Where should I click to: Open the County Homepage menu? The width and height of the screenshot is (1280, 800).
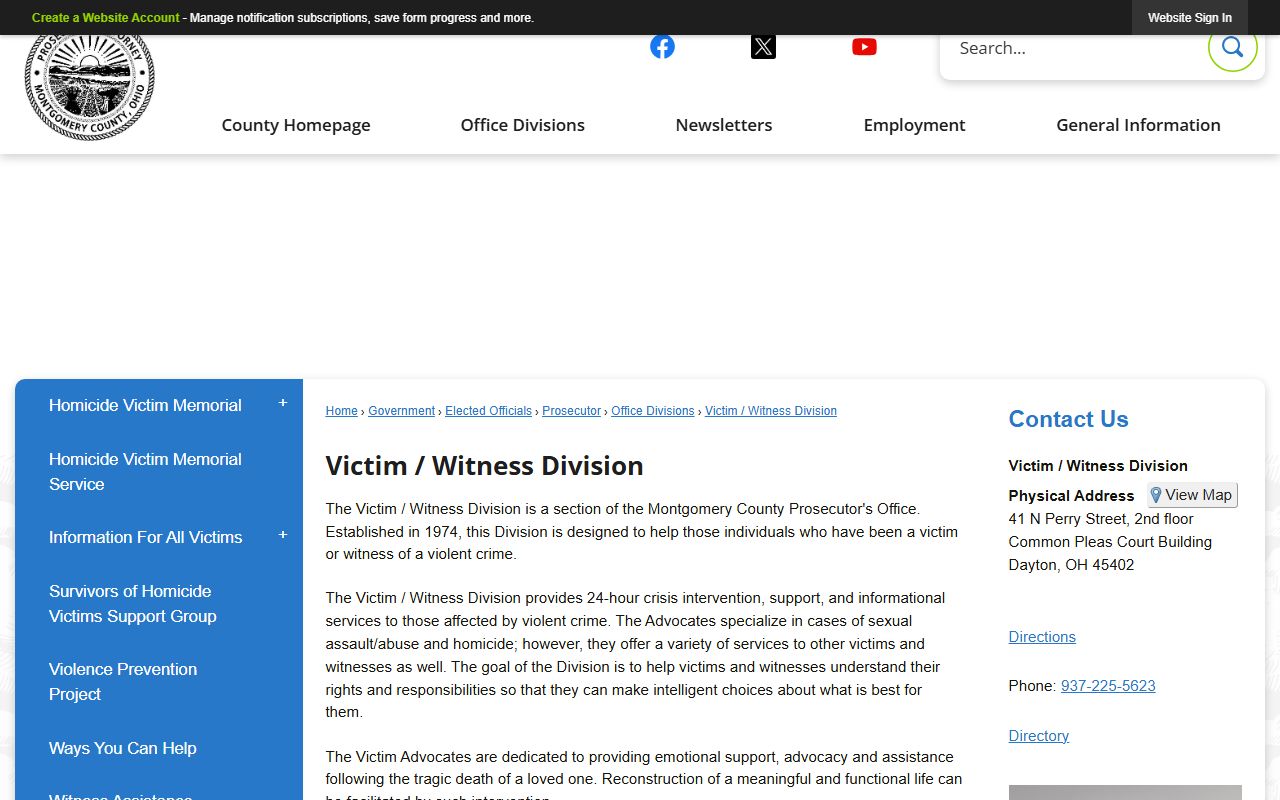(296, 125)
